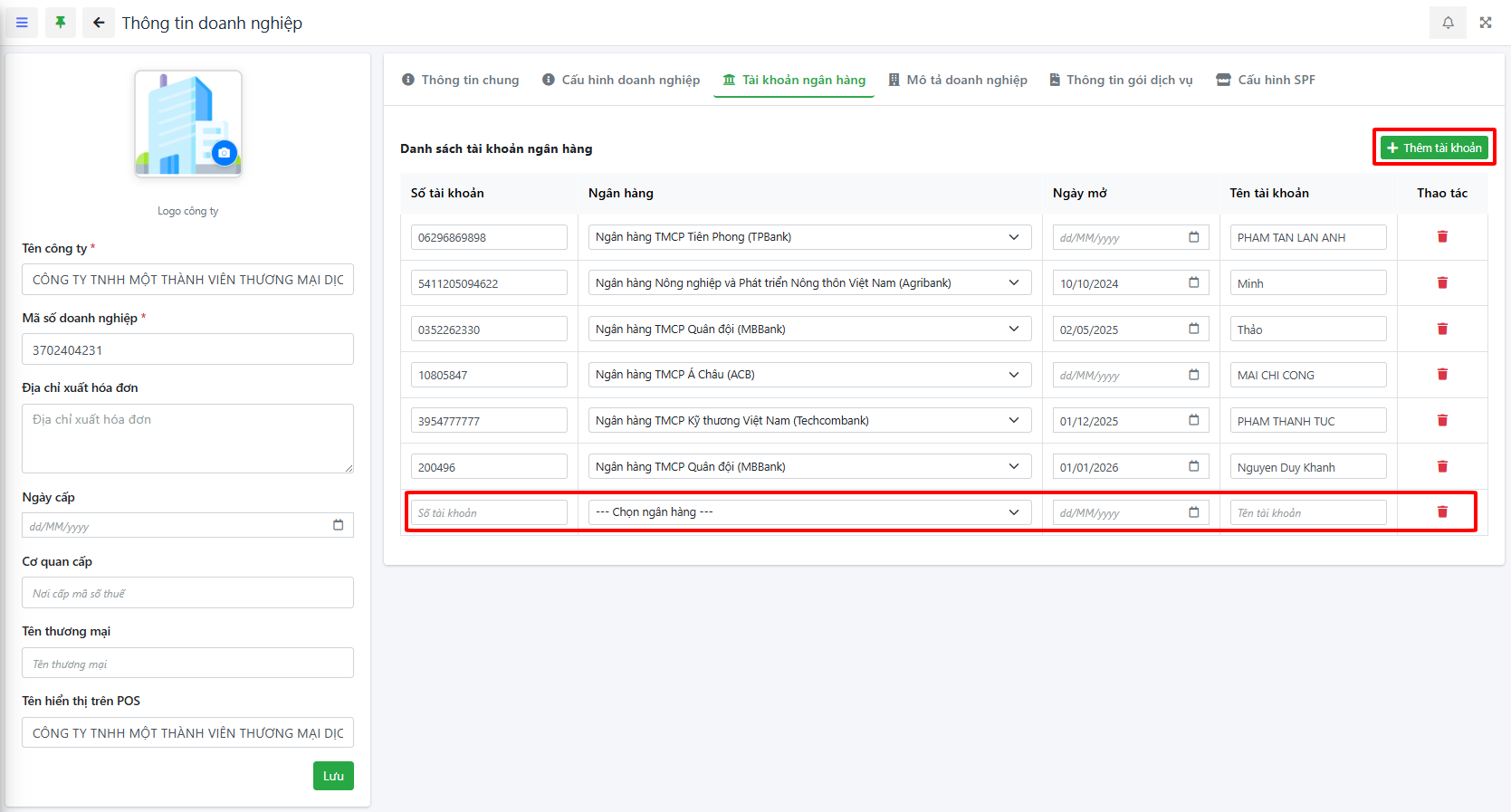The width and height of the screenshot is (1511, 812).
Task: Switch to the Thông tin chung tab
Action: [460, 80]
